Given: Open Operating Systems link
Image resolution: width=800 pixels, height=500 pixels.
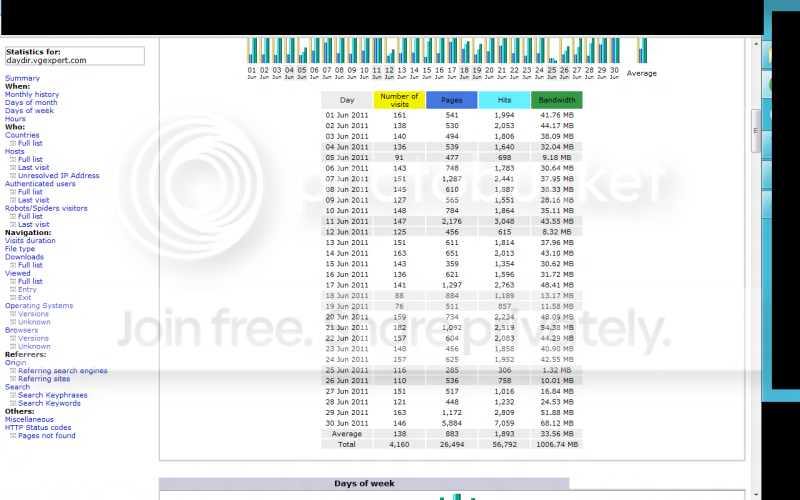Looking at the screenshot, I should (x=39, y=306).
